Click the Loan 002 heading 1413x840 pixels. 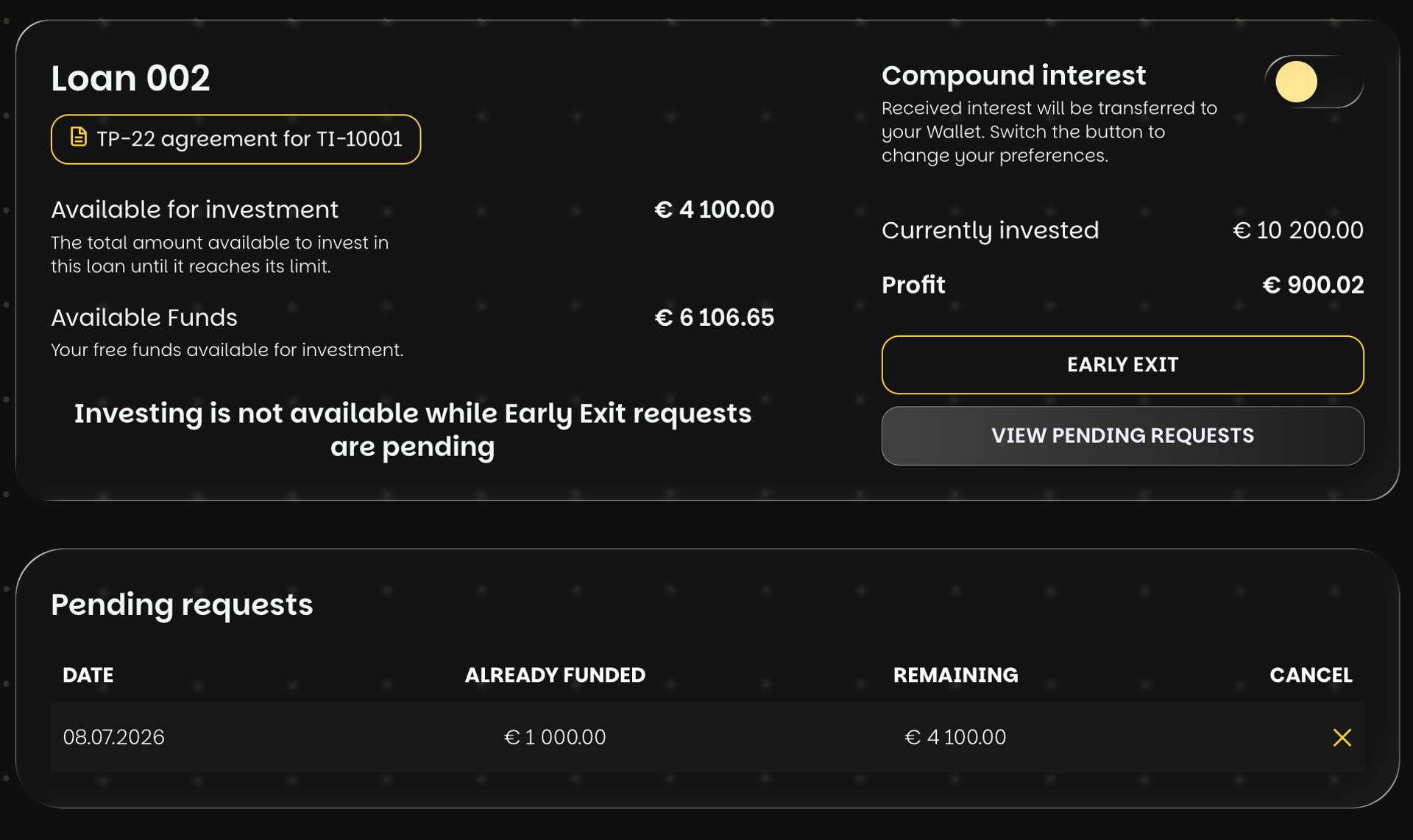[130, 78]
